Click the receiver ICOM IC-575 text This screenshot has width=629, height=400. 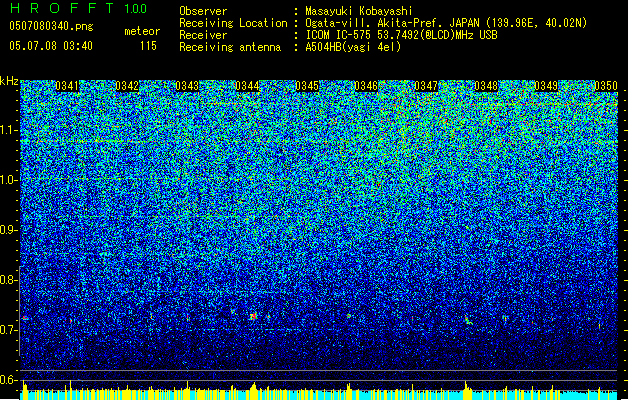402,35
